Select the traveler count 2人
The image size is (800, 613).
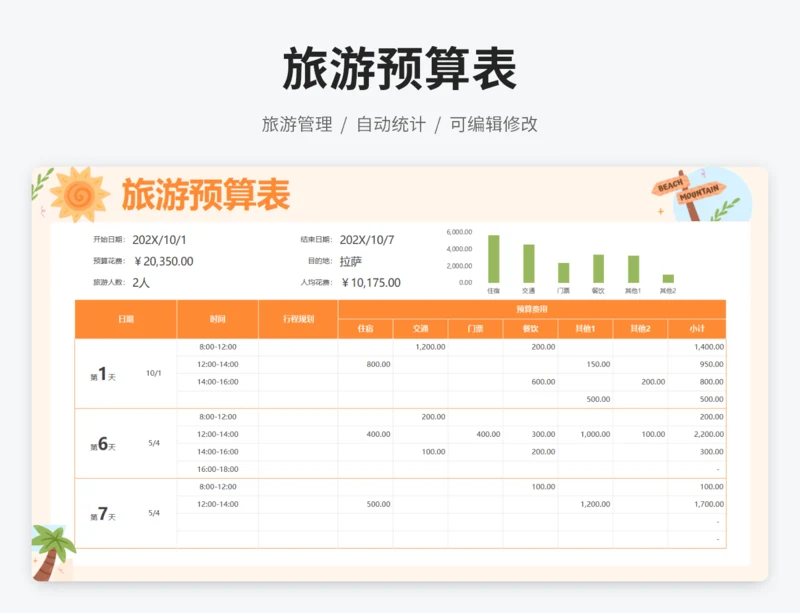141,283
